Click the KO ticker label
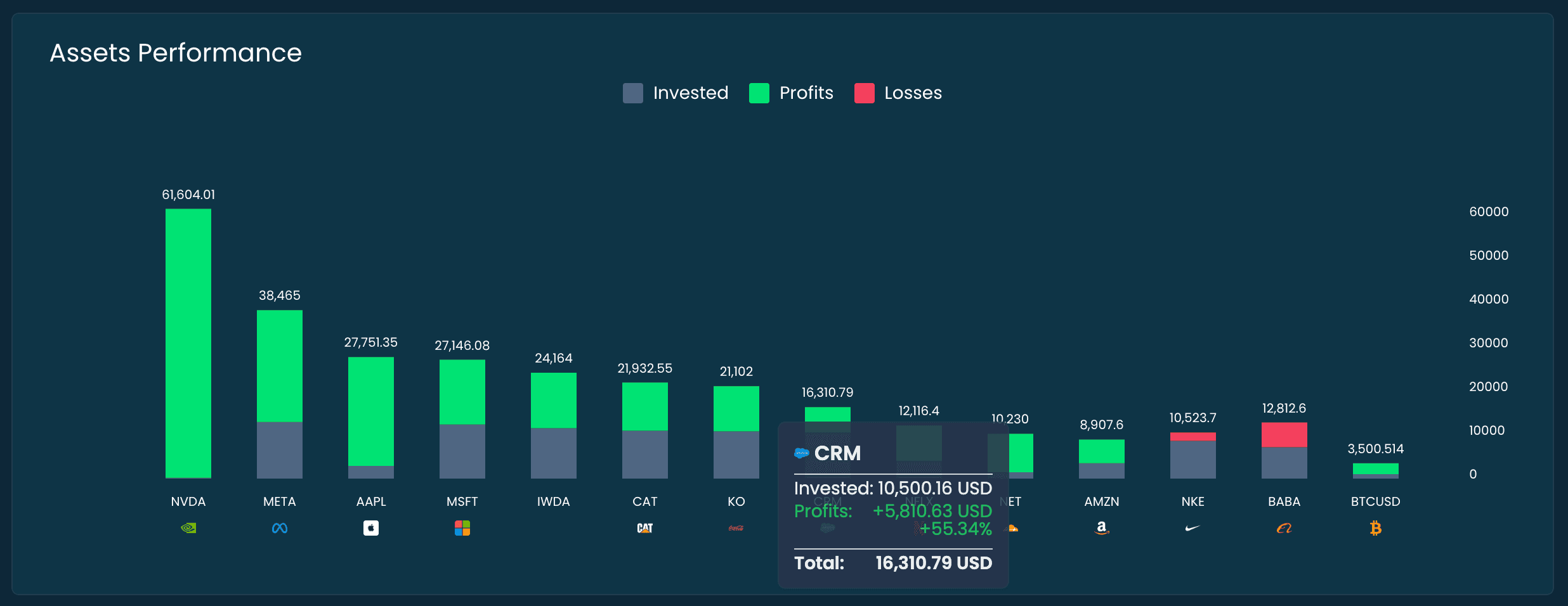This screenshot has width=1568, height=606. tap(736, 501)
